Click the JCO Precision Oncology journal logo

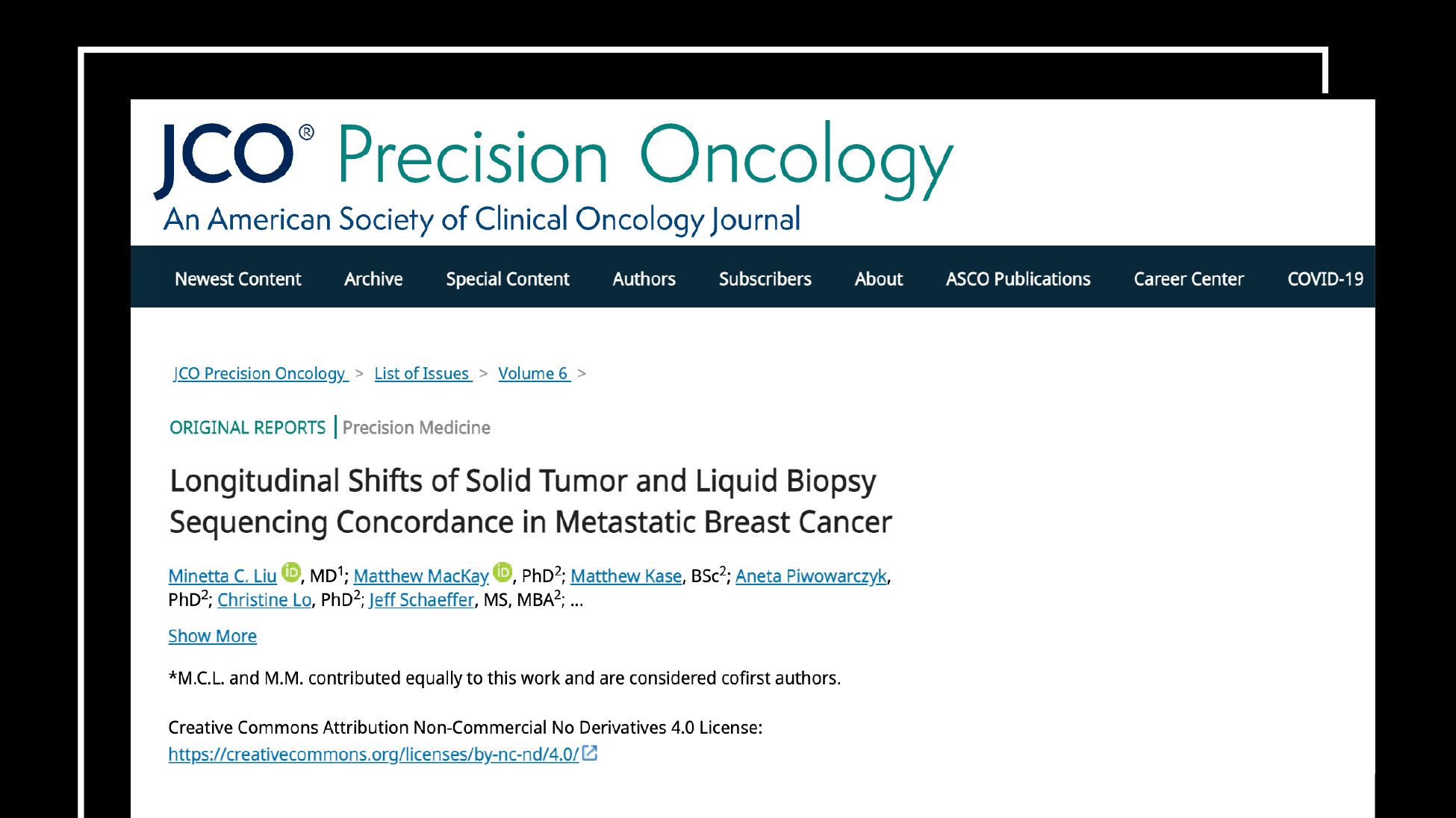click(553, 172)
